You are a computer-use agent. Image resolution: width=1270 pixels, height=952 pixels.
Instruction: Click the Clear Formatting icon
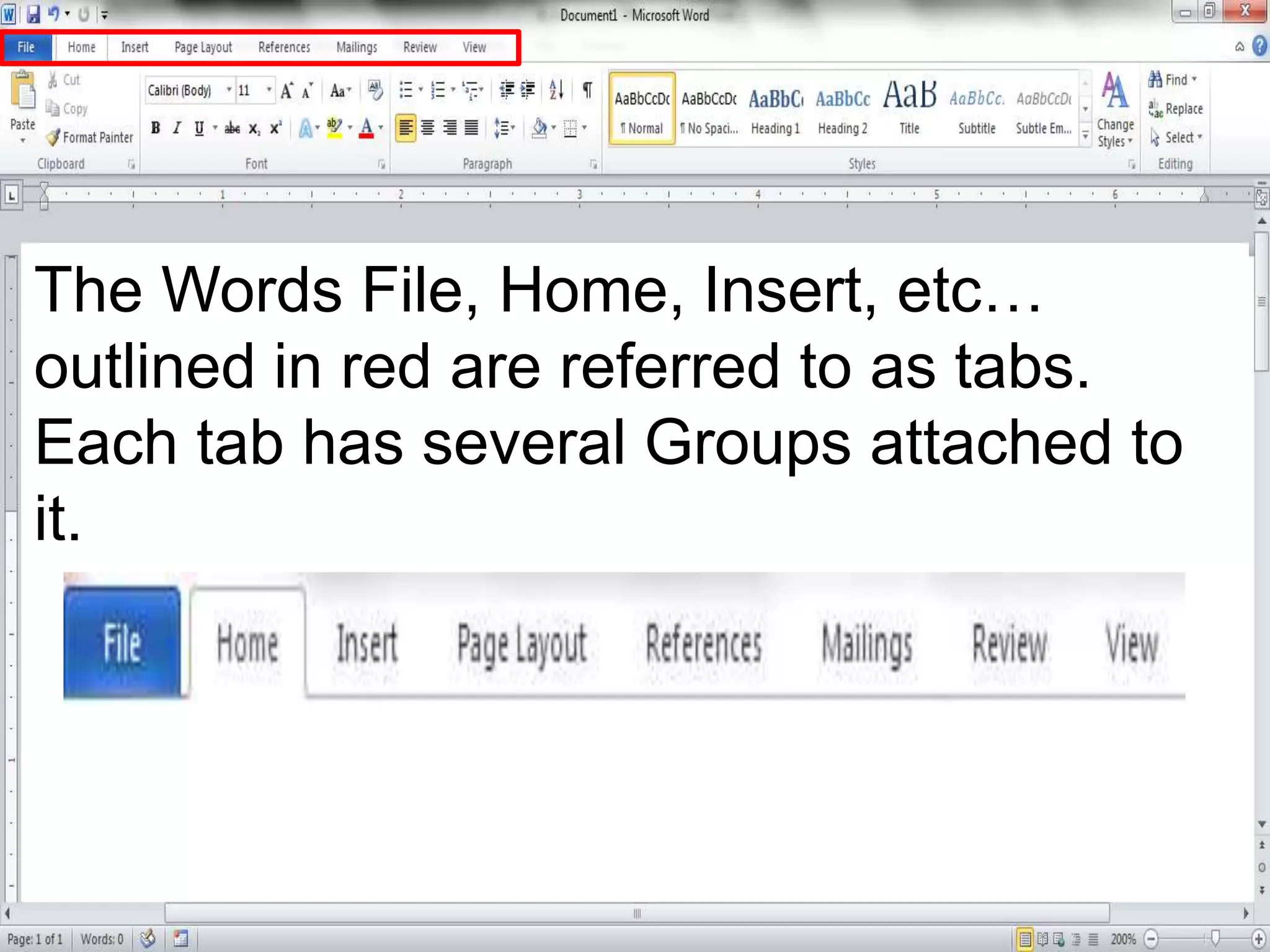[375, 90]
